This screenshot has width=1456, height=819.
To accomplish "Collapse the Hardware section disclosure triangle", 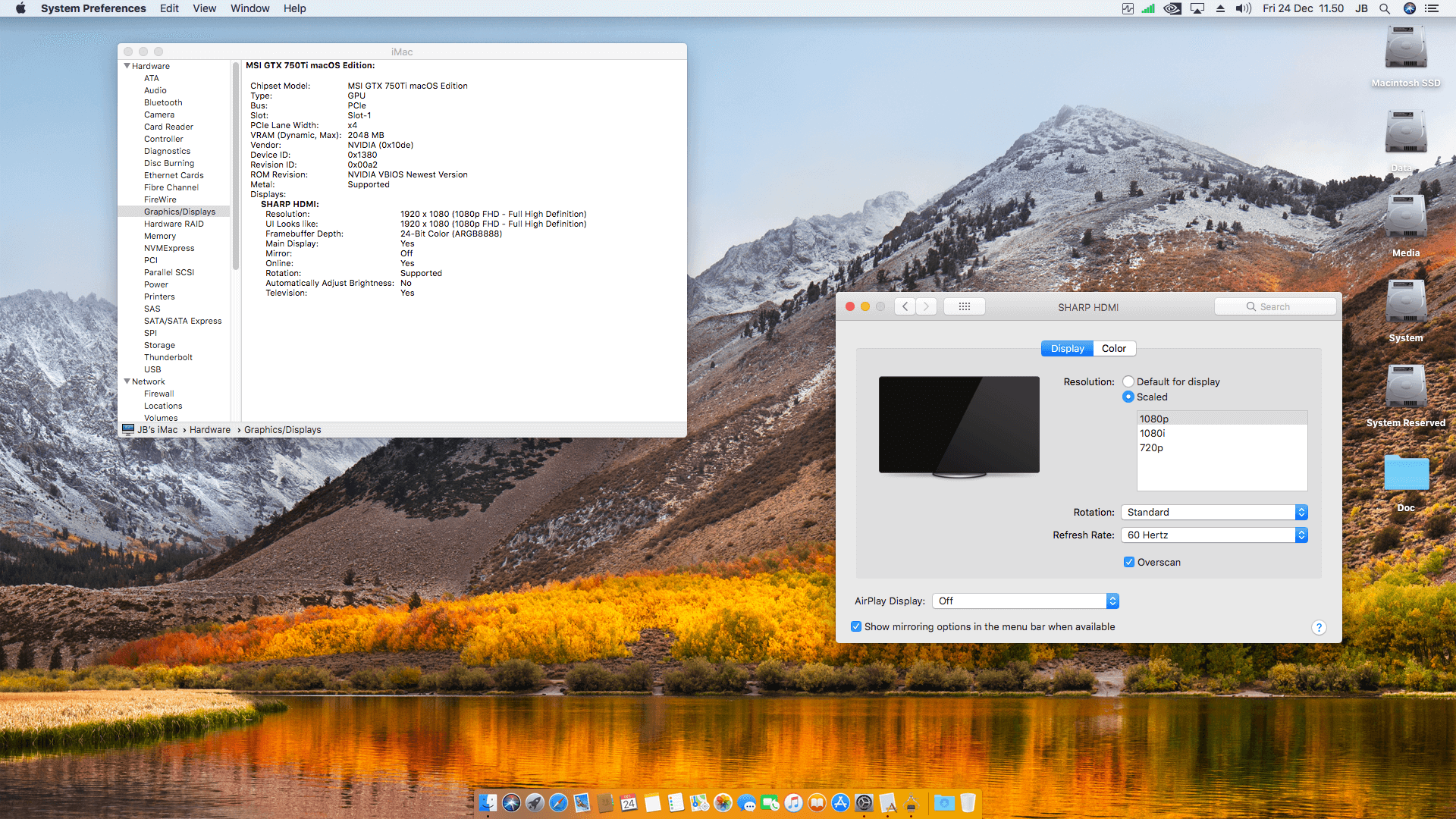I will tap(127, 66).
